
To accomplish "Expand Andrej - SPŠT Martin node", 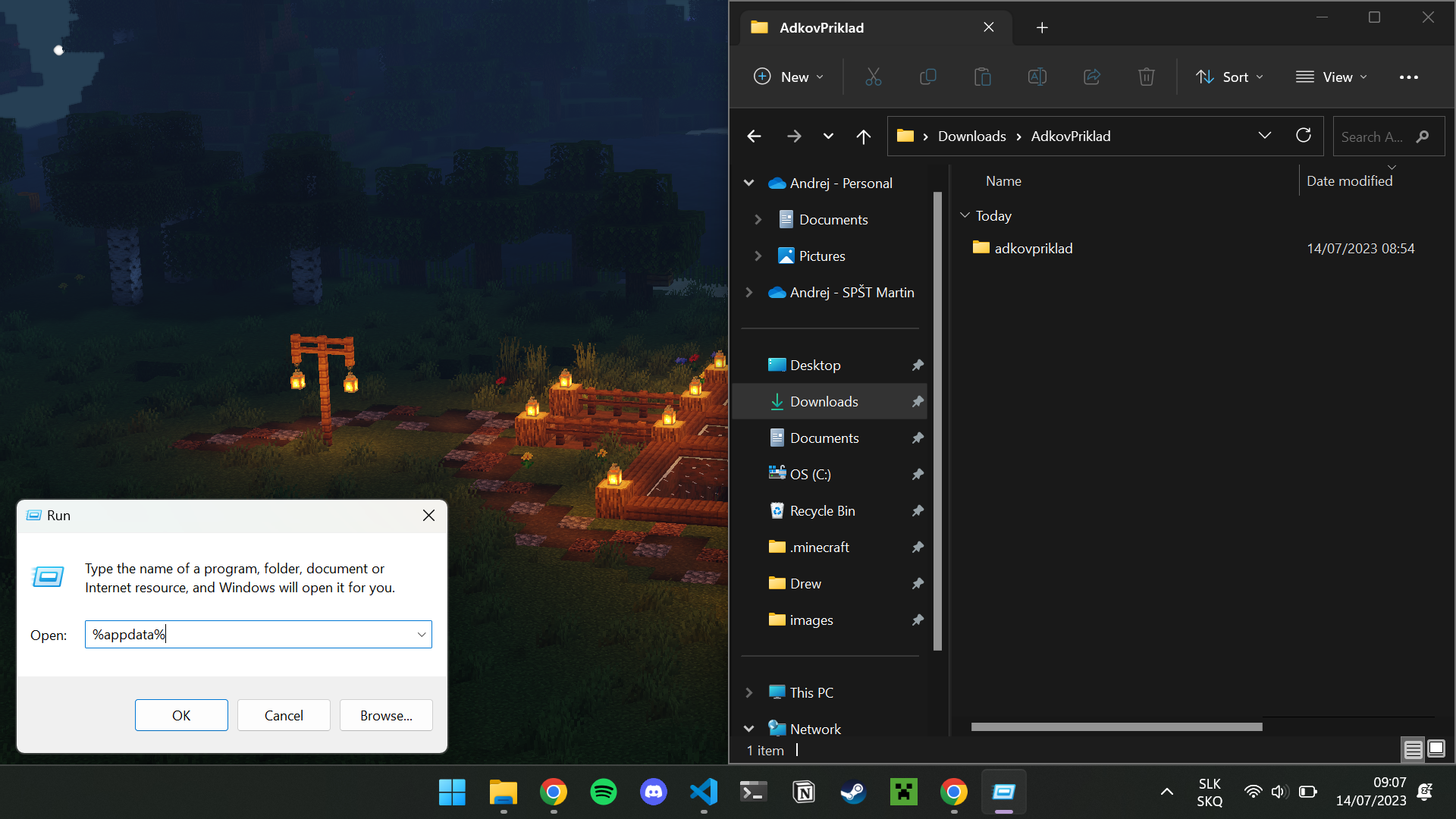I will (x=748, y=292).
